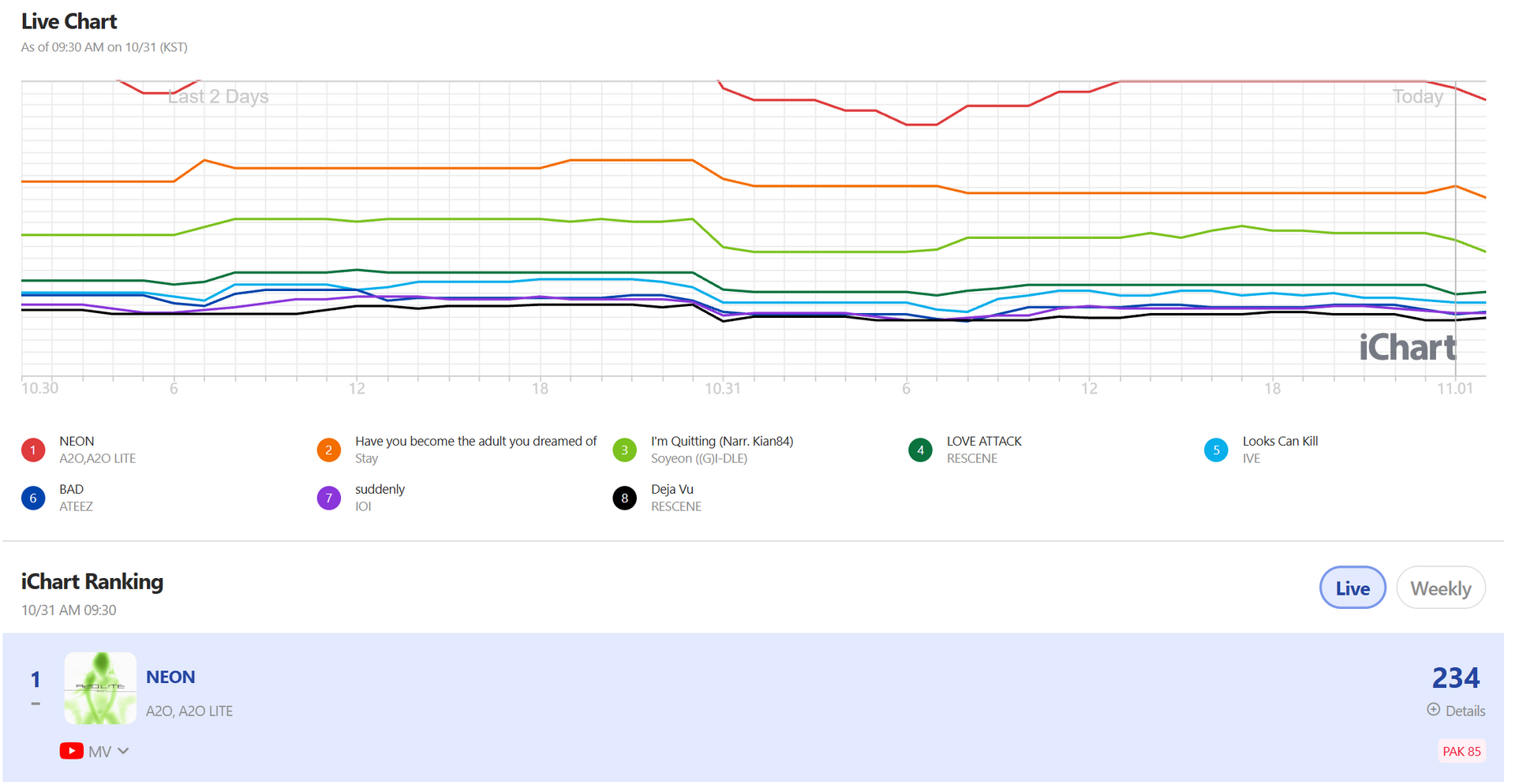Click NEON in the chart legend

point(77,441)
